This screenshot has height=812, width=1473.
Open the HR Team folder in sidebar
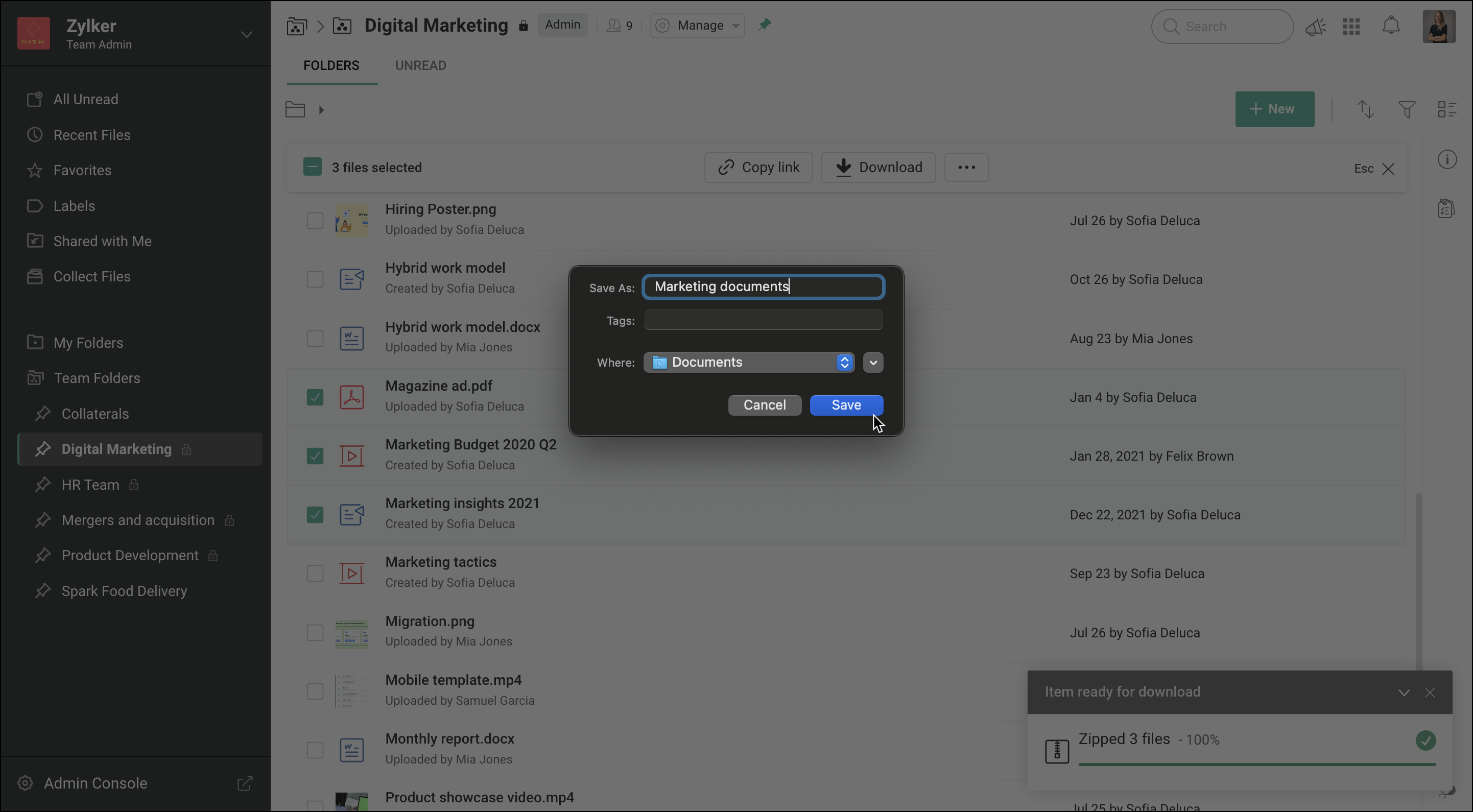90,485
